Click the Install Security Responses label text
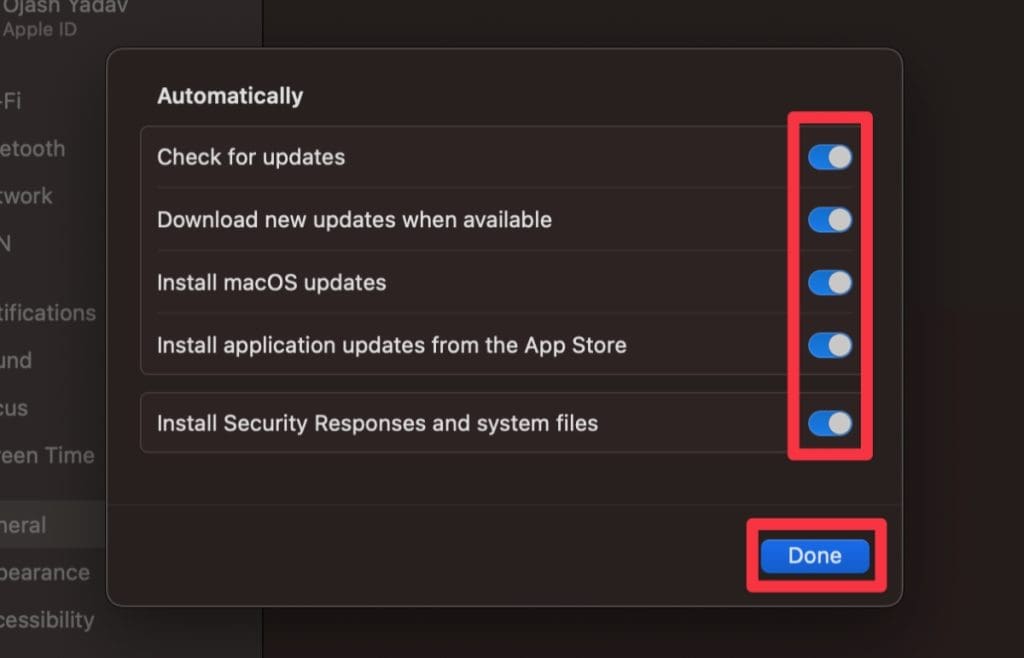Viewport: 1024px width, 658px height. 377,423
